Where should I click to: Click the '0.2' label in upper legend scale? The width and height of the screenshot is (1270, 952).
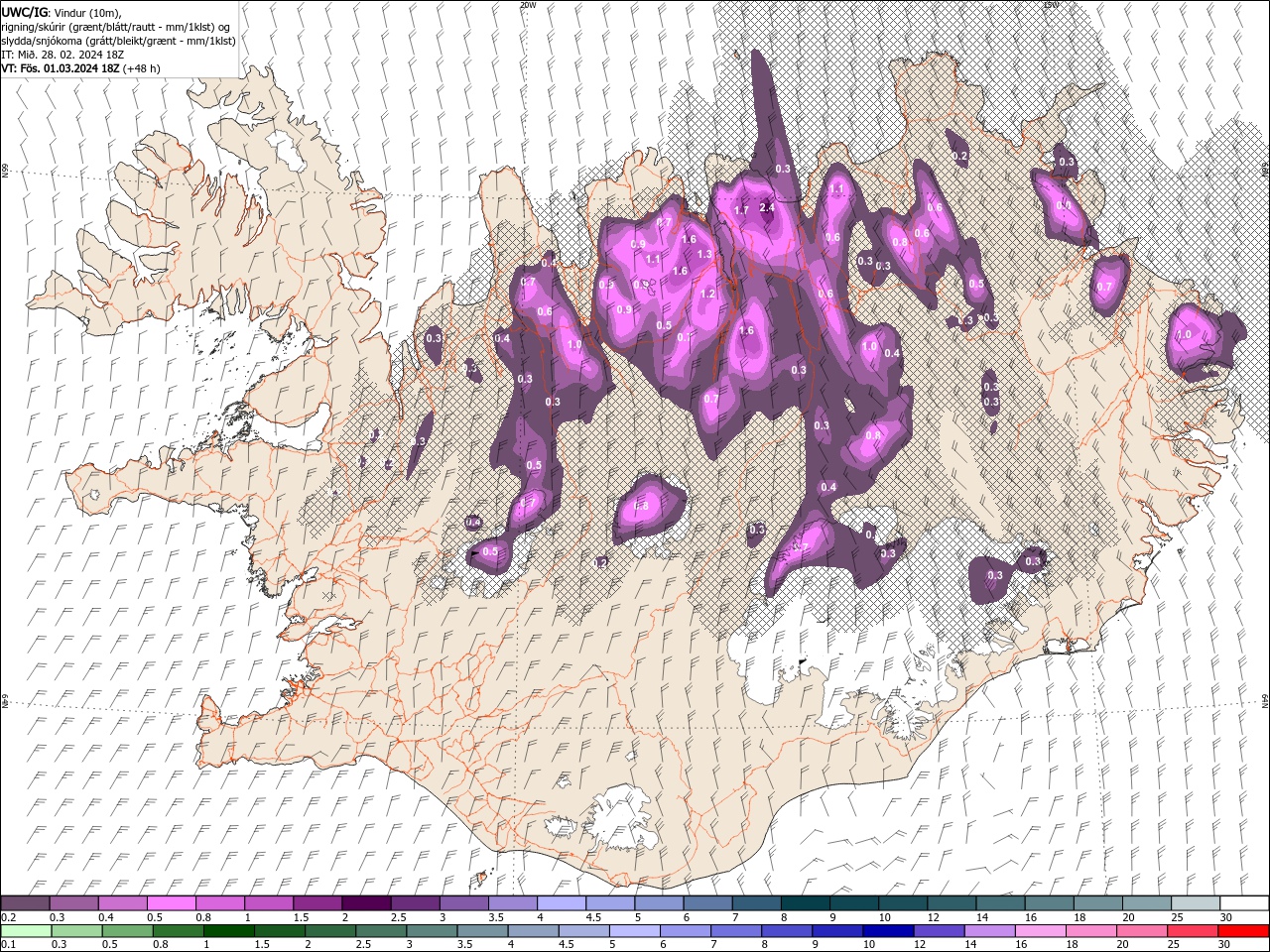8,917
